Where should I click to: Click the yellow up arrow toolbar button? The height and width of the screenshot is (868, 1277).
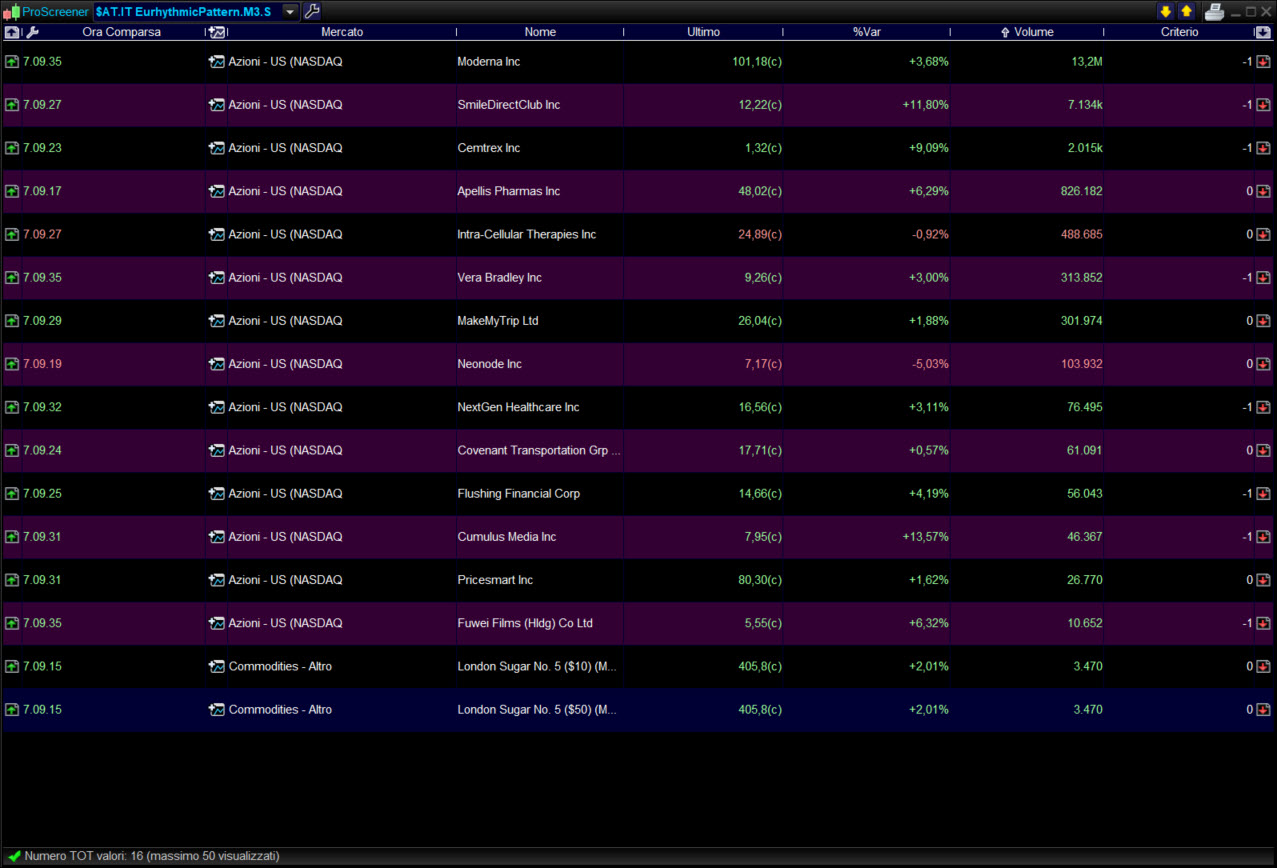pos(1186,12)
